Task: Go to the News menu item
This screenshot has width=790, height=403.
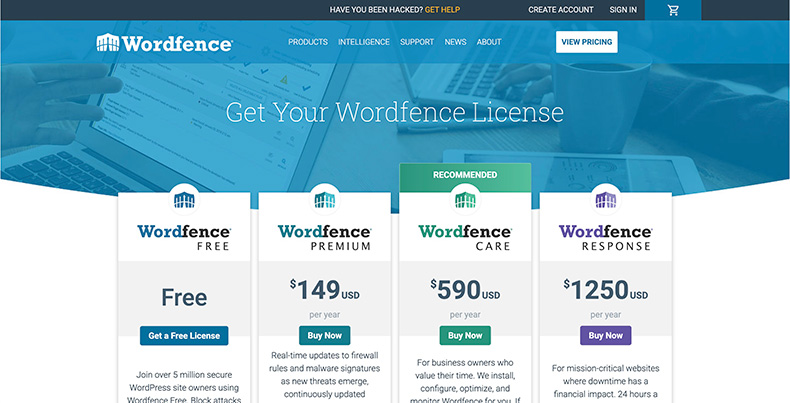Action: pyautogui.click(x=455, y=42)
